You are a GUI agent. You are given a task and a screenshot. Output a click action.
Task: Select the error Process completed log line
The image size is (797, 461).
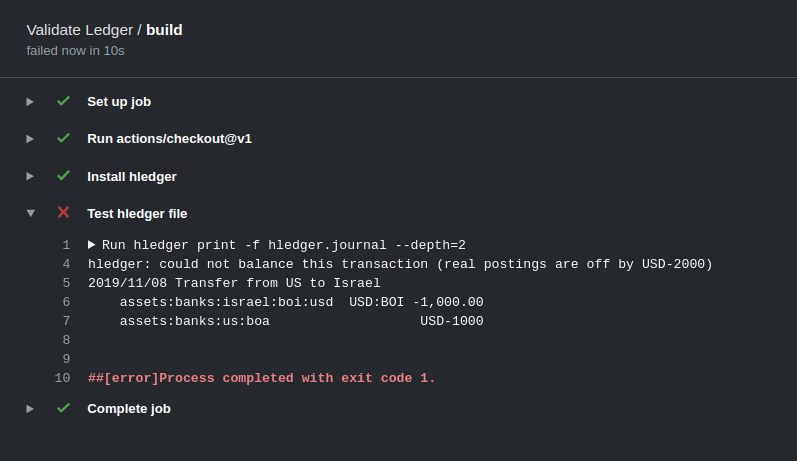pos(262,378)
